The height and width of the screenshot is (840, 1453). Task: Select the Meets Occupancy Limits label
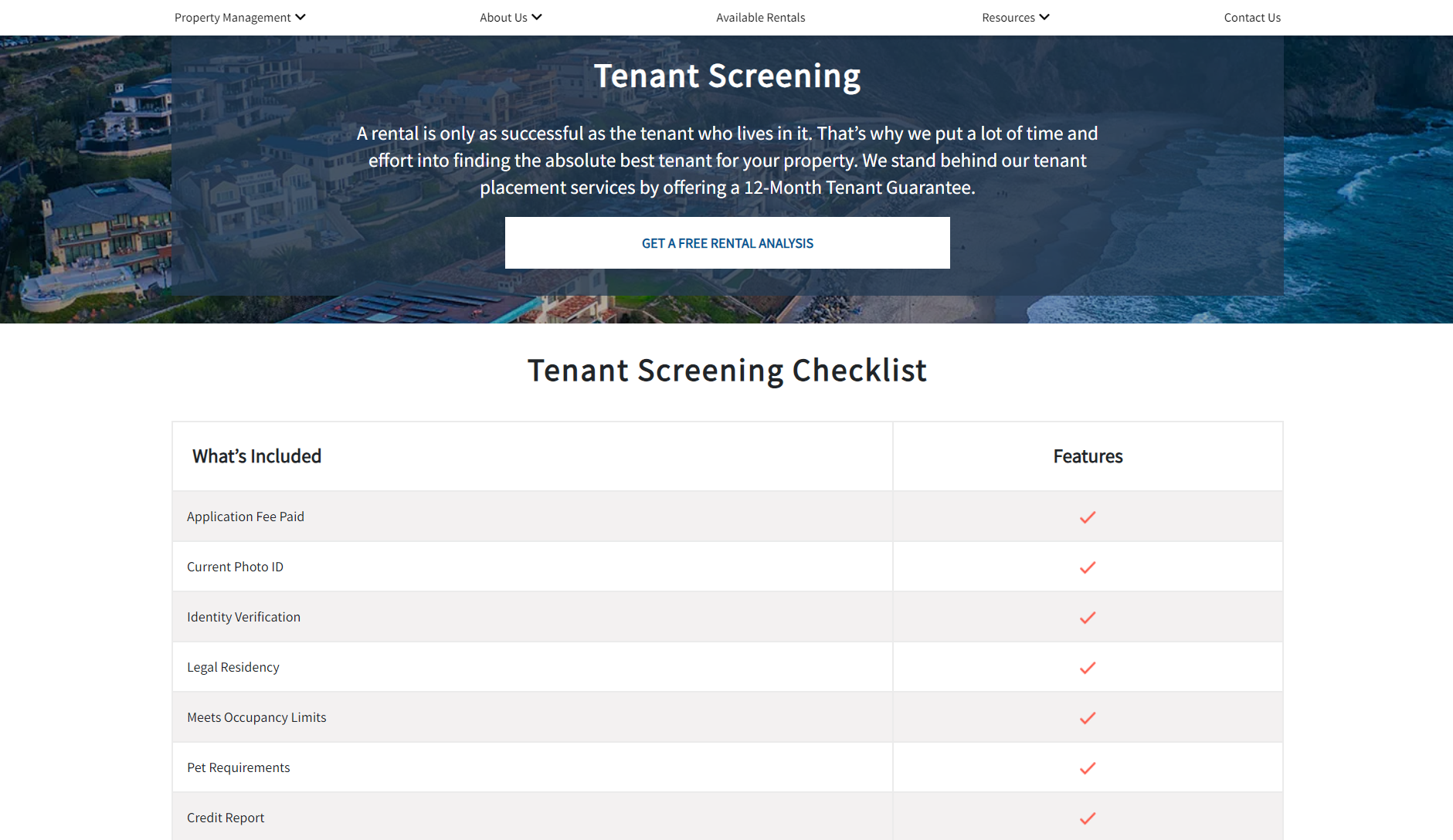coord(256,717)
